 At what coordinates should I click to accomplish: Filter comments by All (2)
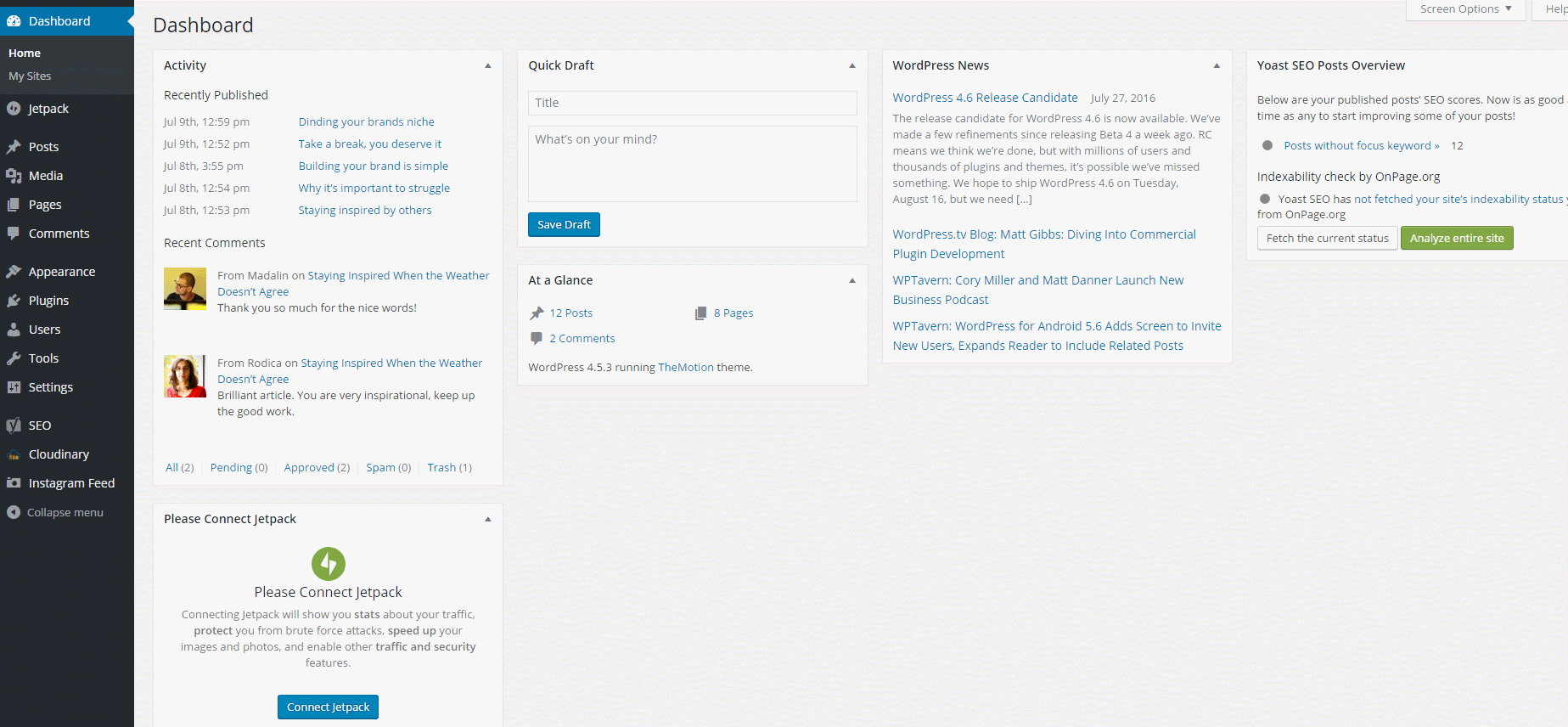click(179, 467)
